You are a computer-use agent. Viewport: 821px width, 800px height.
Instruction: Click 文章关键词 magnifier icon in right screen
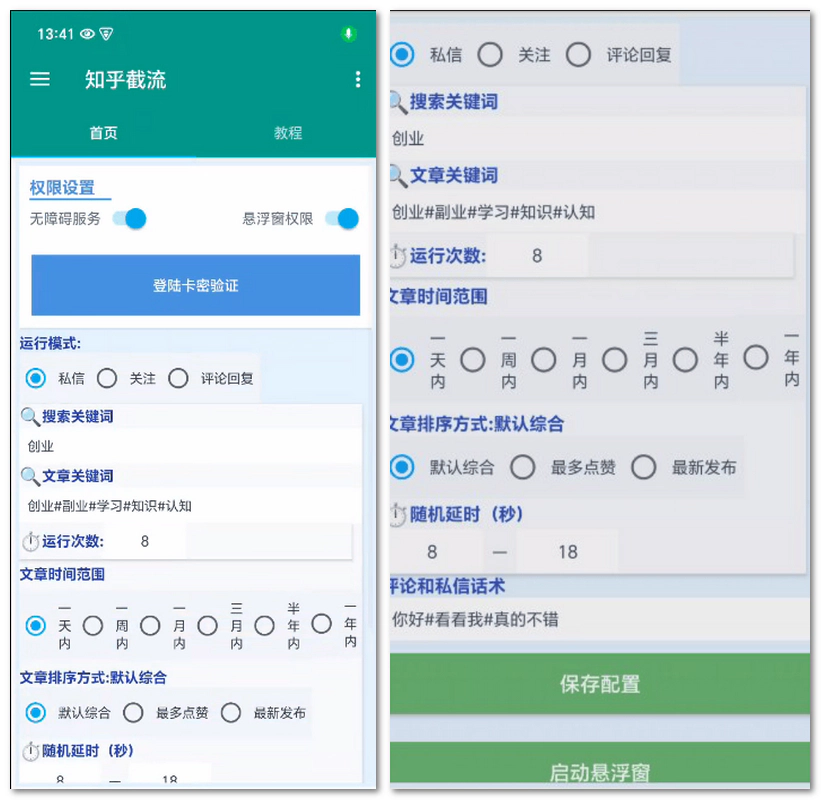397,176
